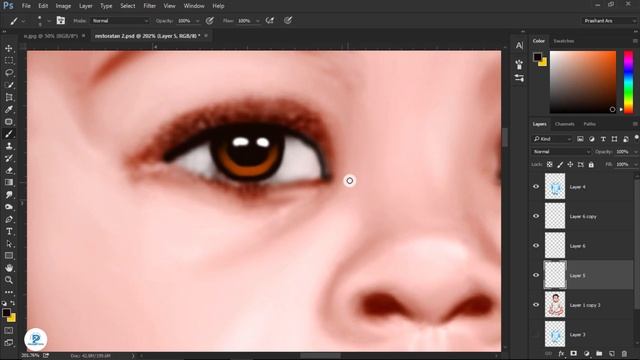640x360 pixels.
Task: Select the Pen tool
Action: [9, 219]
